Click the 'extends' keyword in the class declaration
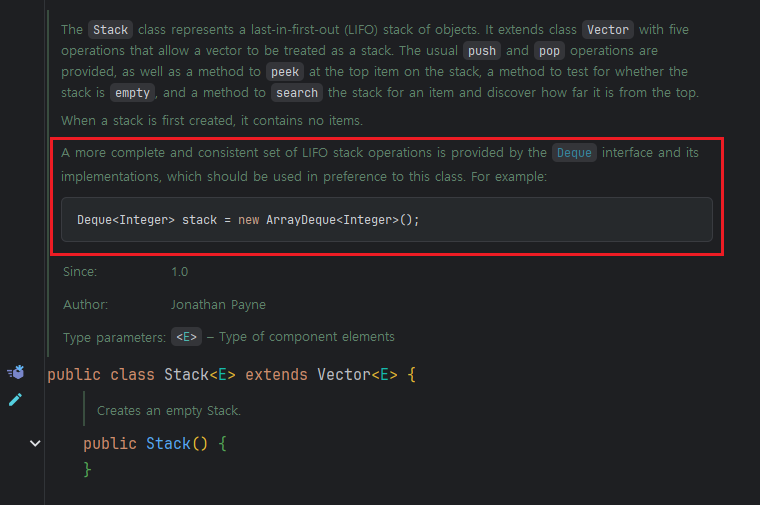The height and width of the screenshot is (505, 760). (x=277, y=375)
